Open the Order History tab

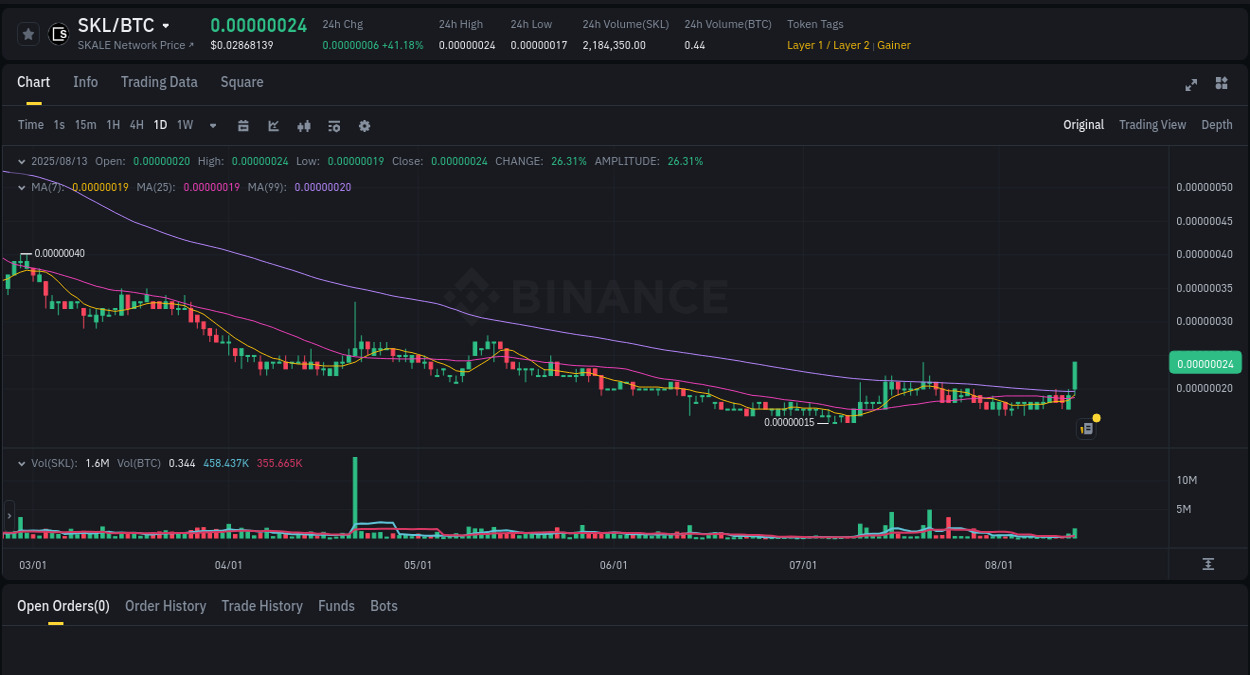[165, 606]
